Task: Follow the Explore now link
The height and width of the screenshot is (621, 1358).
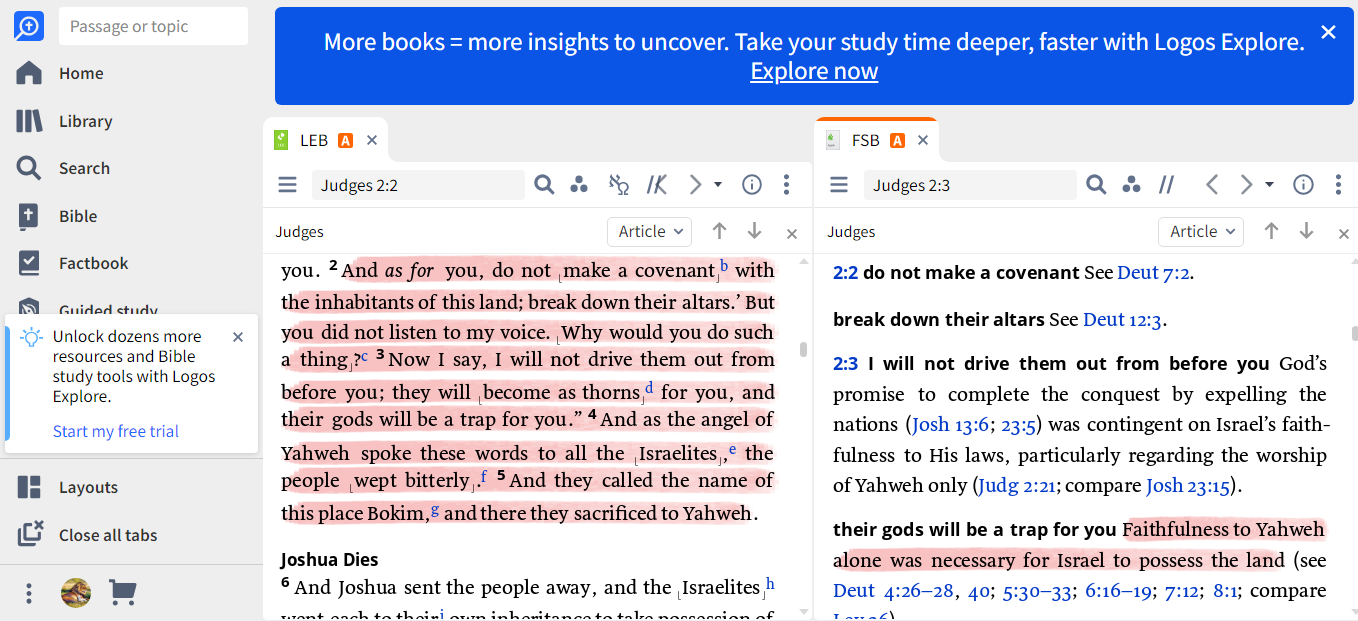Action: [x=814, y=71]
